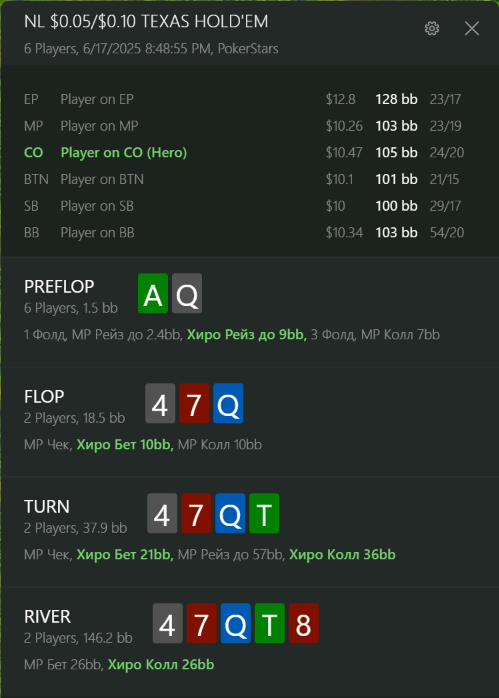The width and height of the screenshot is (499, 698).
Task: Select the blue Q flop card
Action: [x=228, y=403]
